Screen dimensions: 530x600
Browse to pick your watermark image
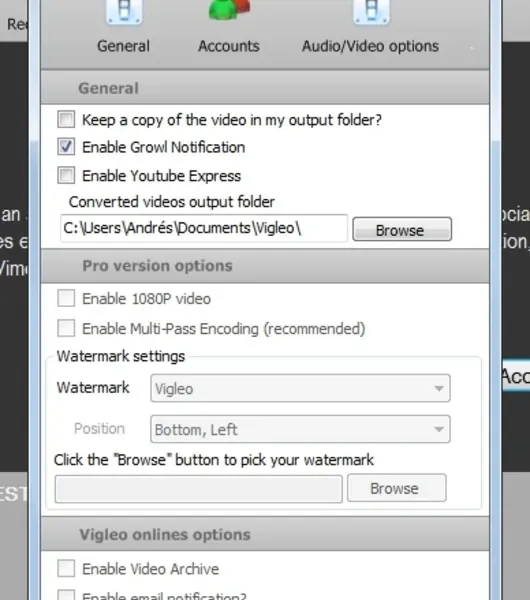point(396,488)
